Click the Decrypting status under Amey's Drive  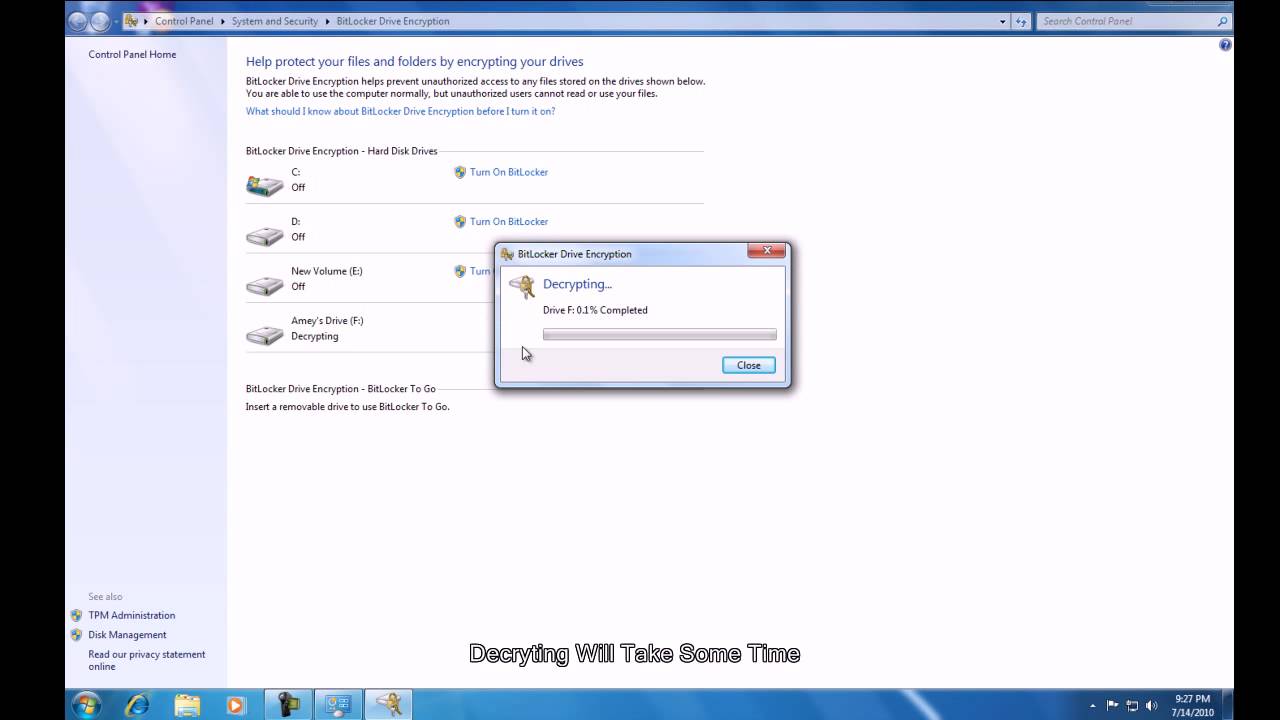(314, 337)
